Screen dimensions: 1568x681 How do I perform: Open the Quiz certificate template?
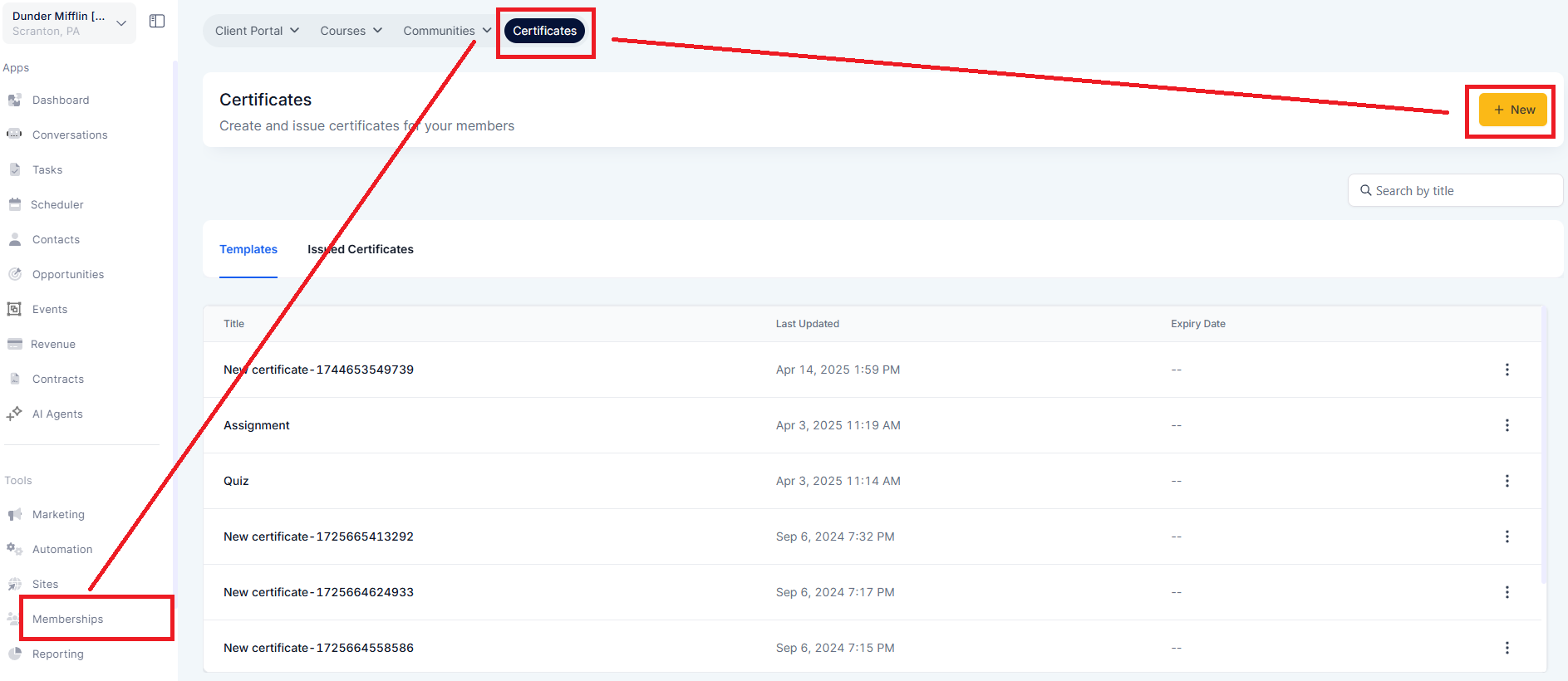click(x=236, y=481)
